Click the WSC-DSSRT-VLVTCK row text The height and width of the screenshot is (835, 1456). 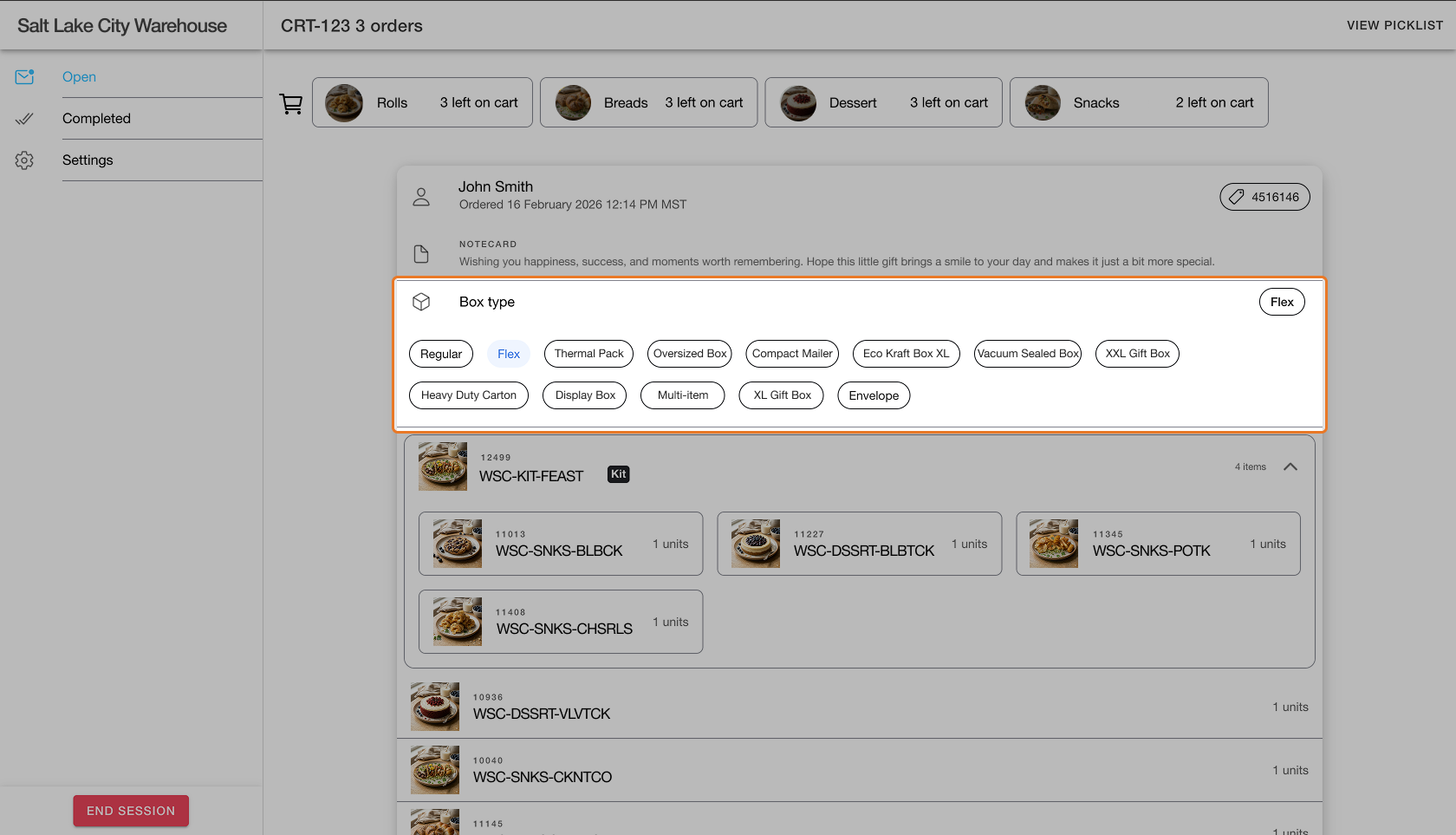542,714
